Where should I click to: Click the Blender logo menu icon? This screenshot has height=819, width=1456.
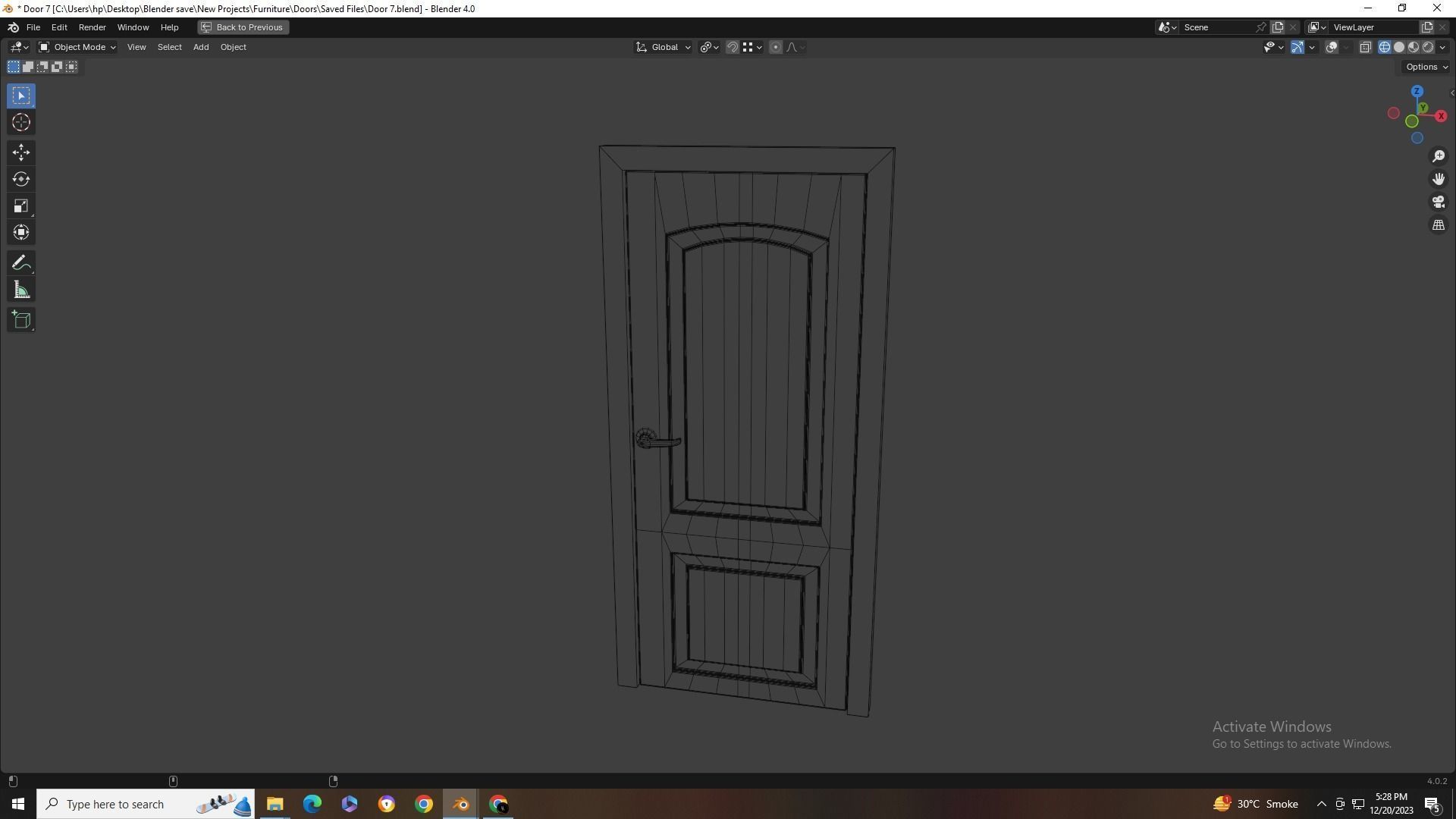[13, 27]
